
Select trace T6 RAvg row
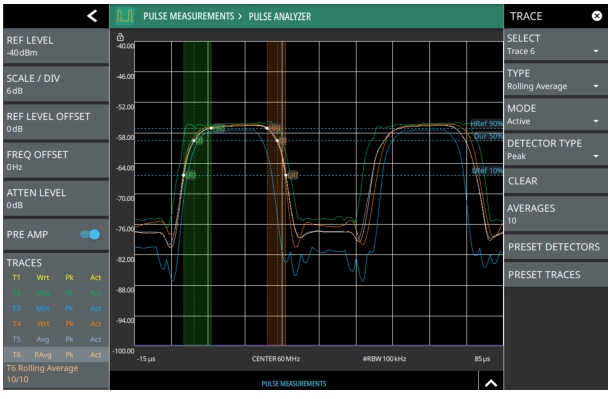click(x=56, y=355)
